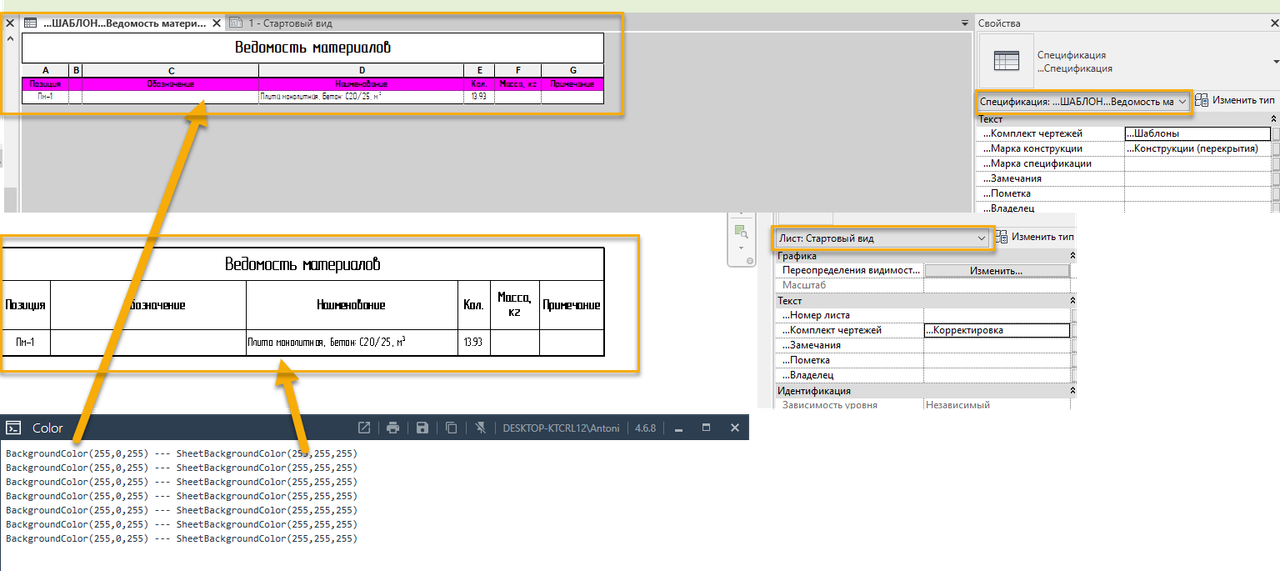Click Изменить тип next to Лист selector
The width and height of the screenshot is (1280, 571).
pyautogui.click(x=1043, y=237)
